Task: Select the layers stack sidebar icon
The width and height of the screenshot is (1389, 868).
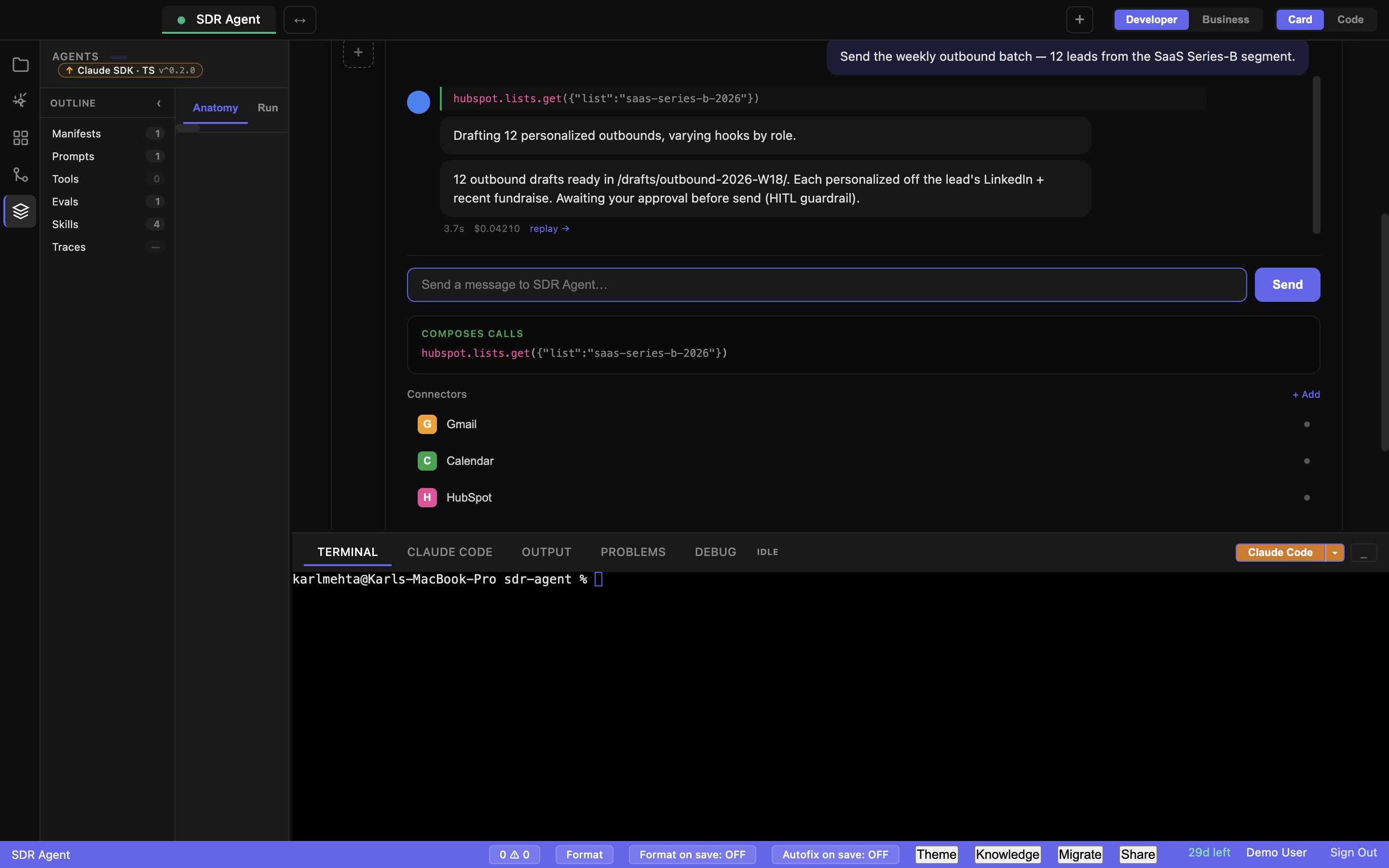Action: 20,211
